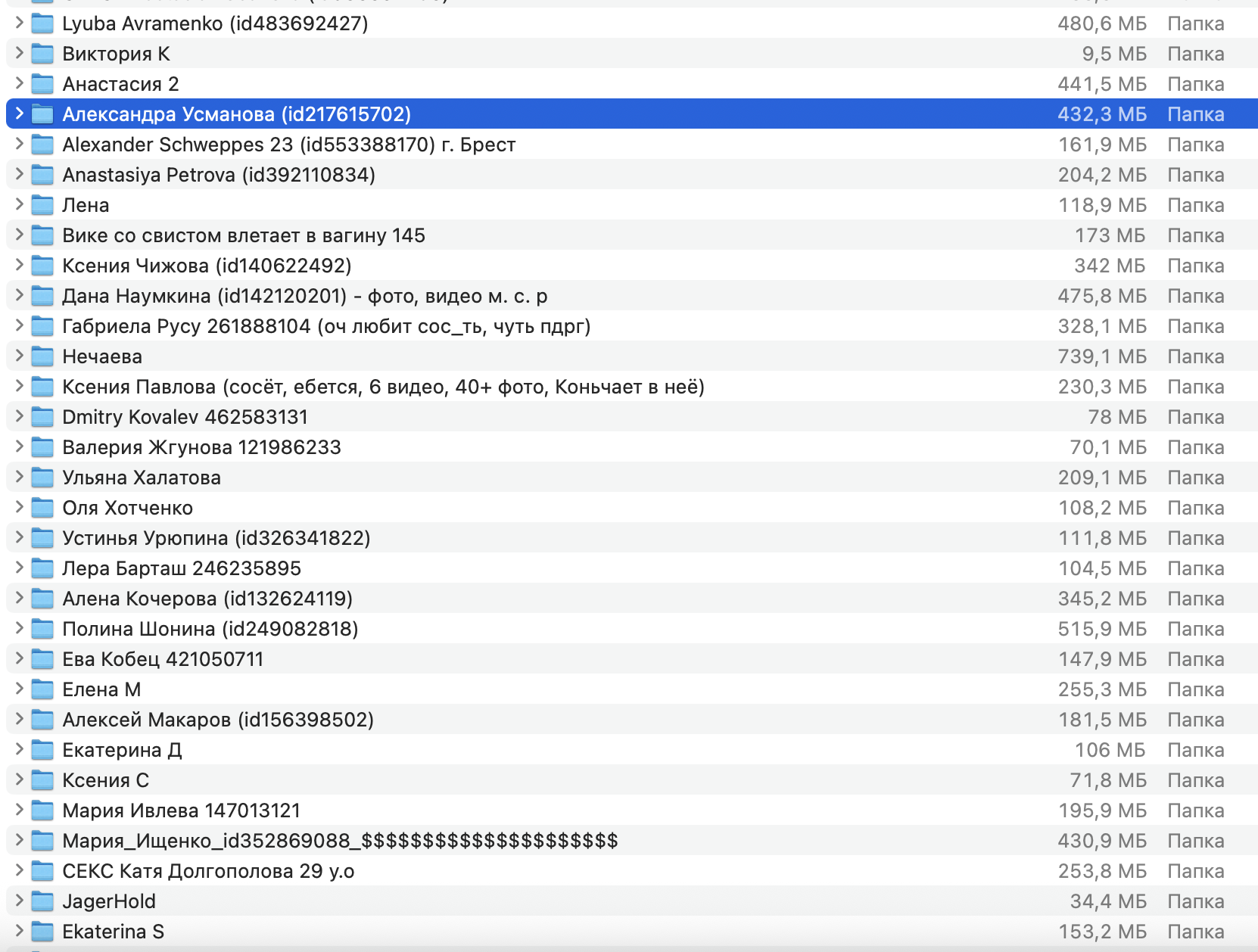Expand the Оля Хотченко folder arrow
The height and width of the screenshot is (952, 1258).
[19, 507]
